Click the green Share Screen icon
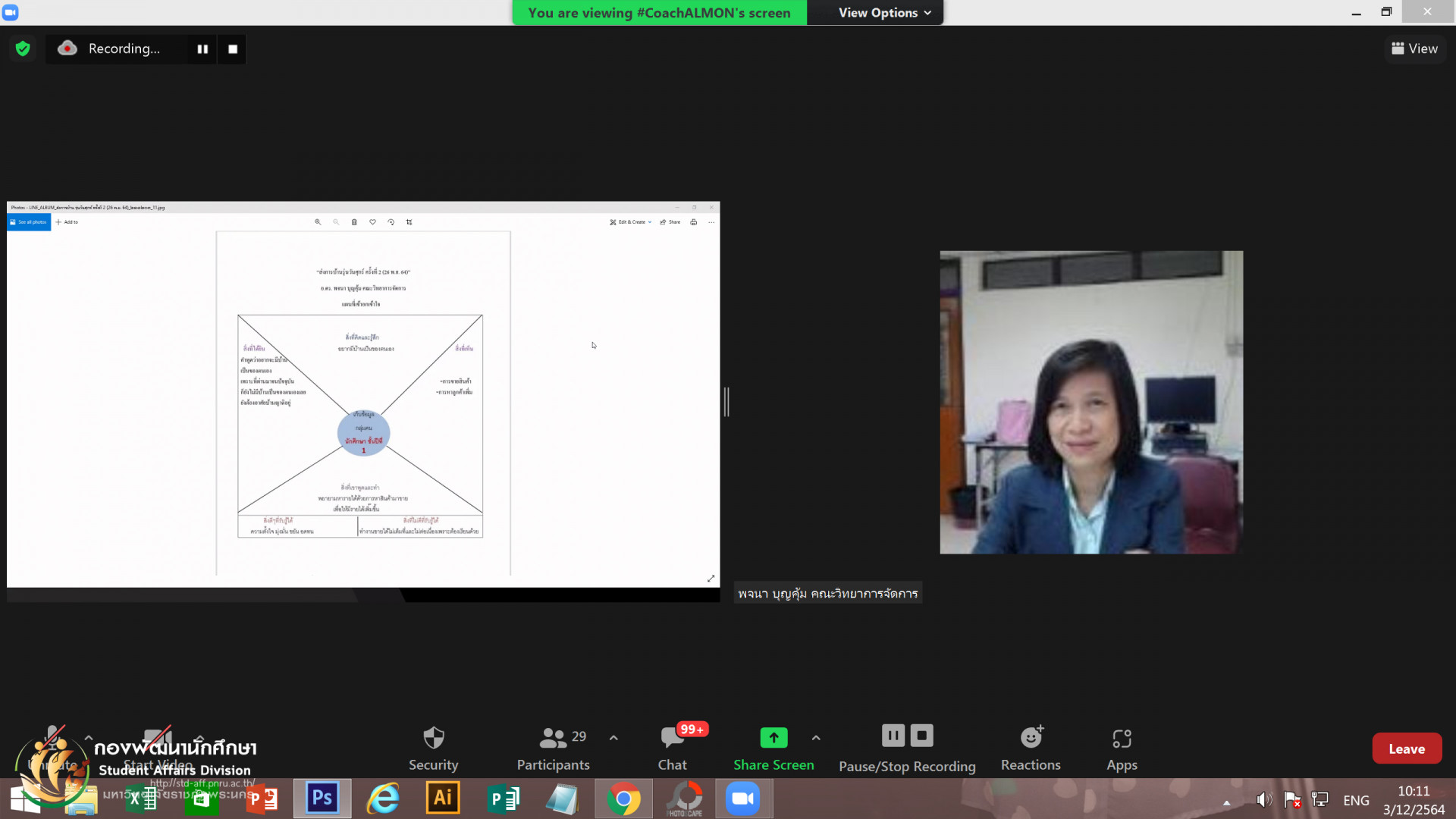The width and height of the screenshot is (1456, 819). click(x=773, y=738)
